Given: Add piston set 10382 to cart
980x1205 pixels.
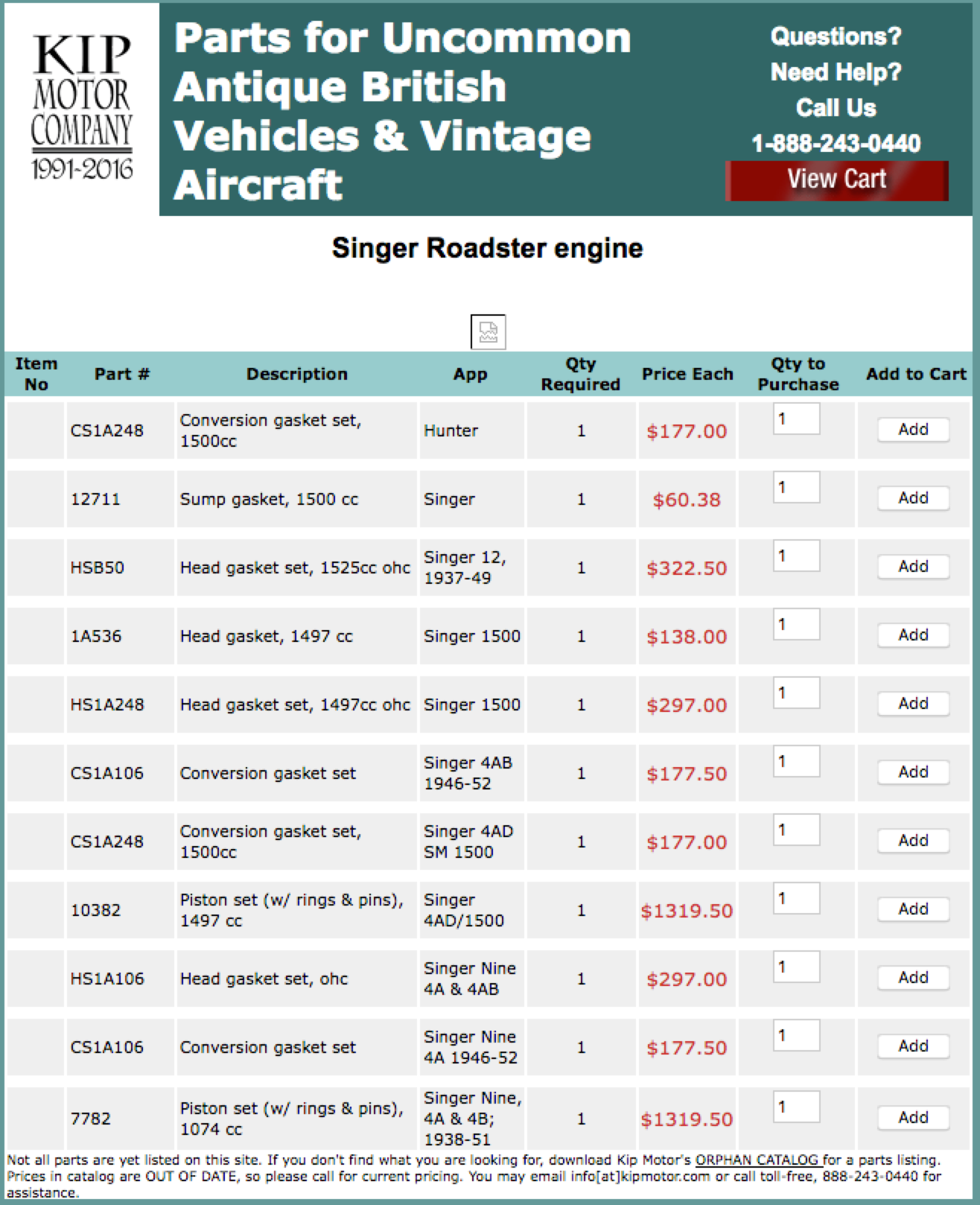Looking at the screenshot, I should pos(913,909).
